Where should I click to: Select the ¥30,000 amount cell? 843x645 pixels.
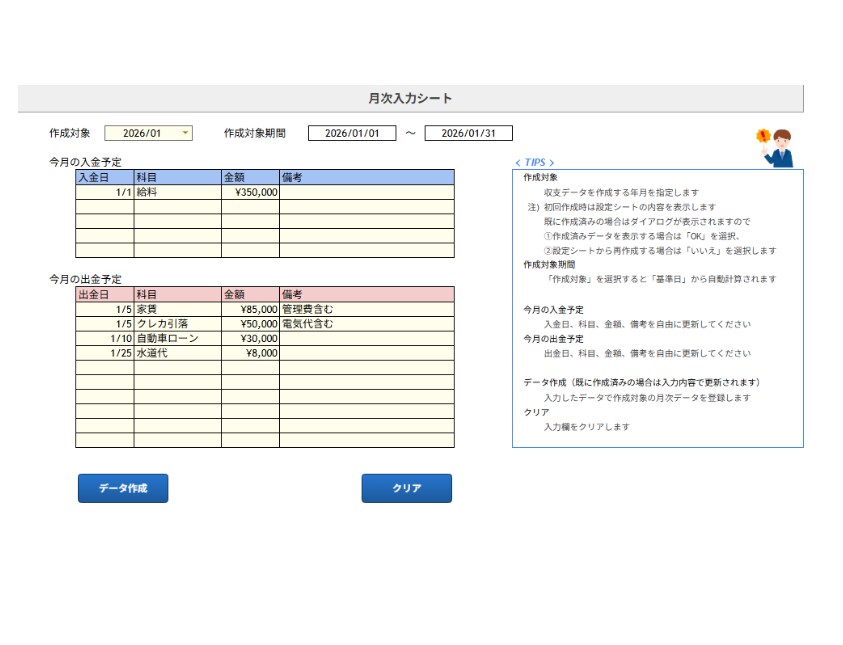250,338
